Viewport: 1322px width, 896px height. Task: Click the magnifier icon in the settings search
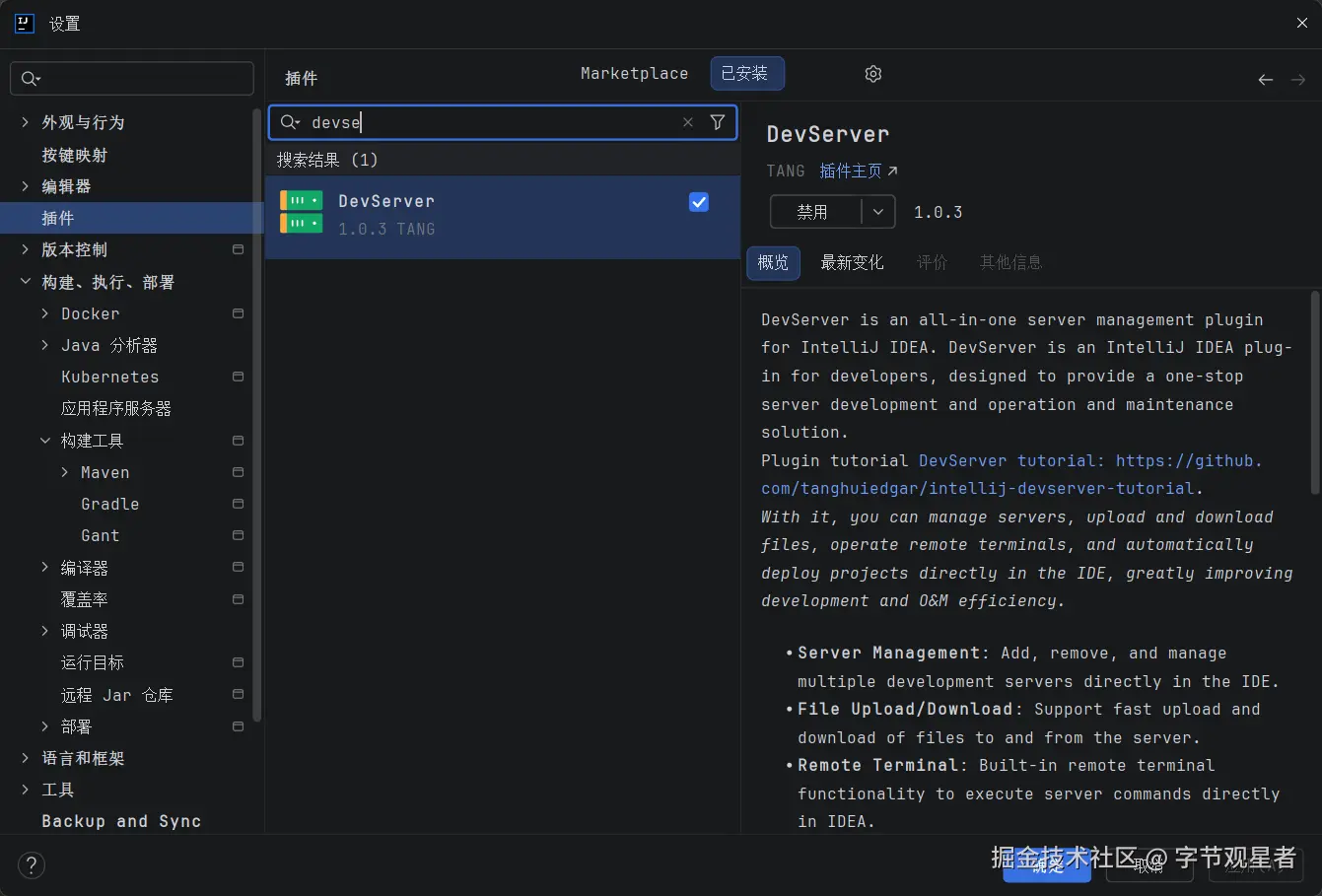coord(31,79)
